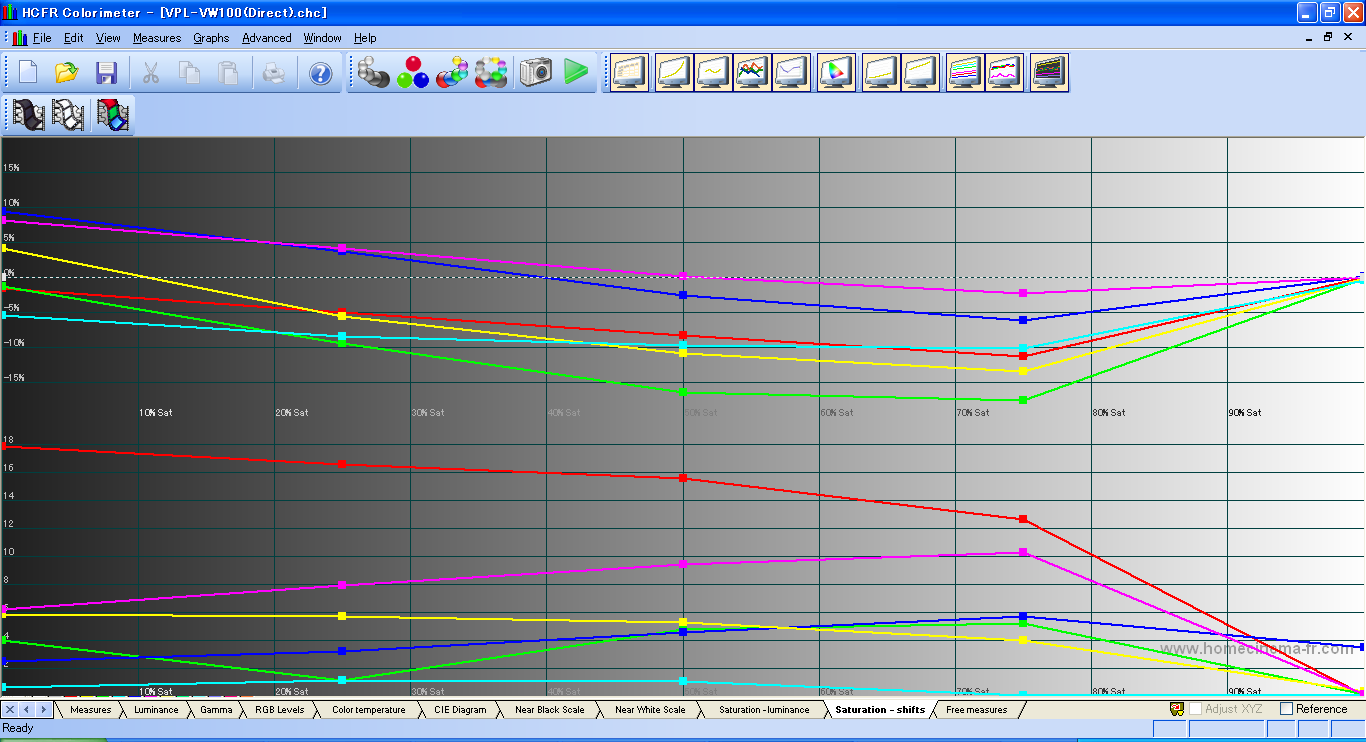Viewport: 1366px width, 742px height.
Task: Open the Graphs menu
Action: 211,38
